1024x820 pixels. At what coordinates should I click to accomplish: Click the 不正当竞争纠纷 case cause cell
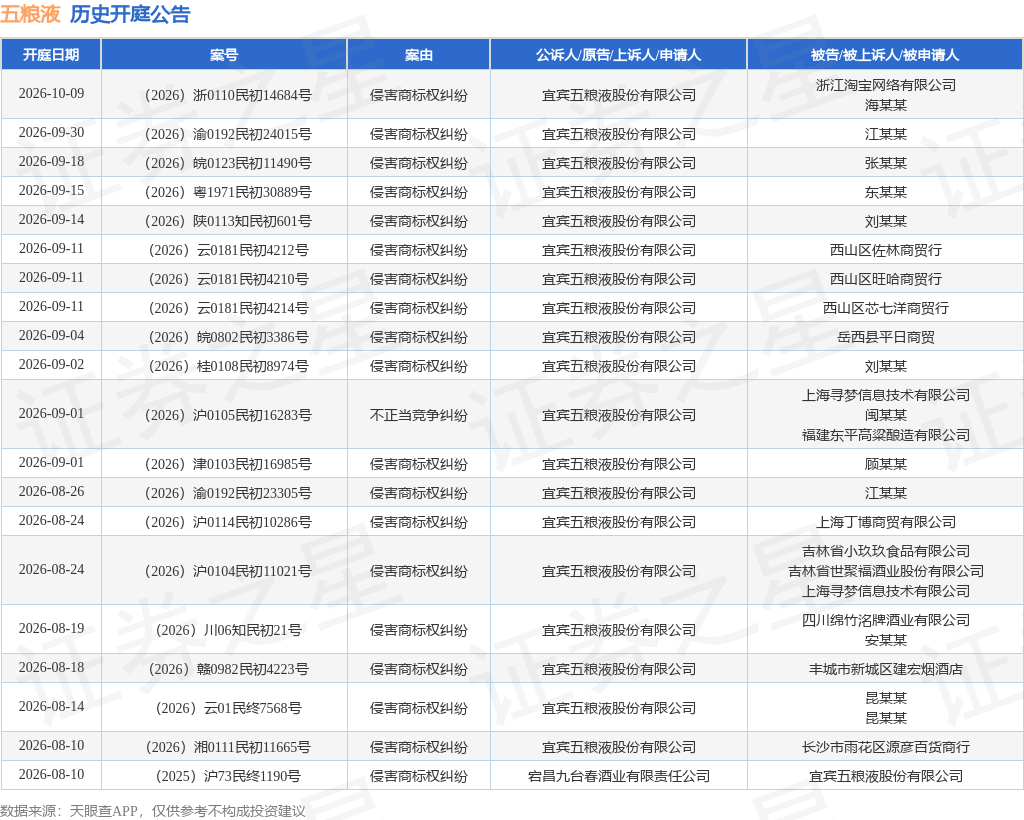click(419, 415)
